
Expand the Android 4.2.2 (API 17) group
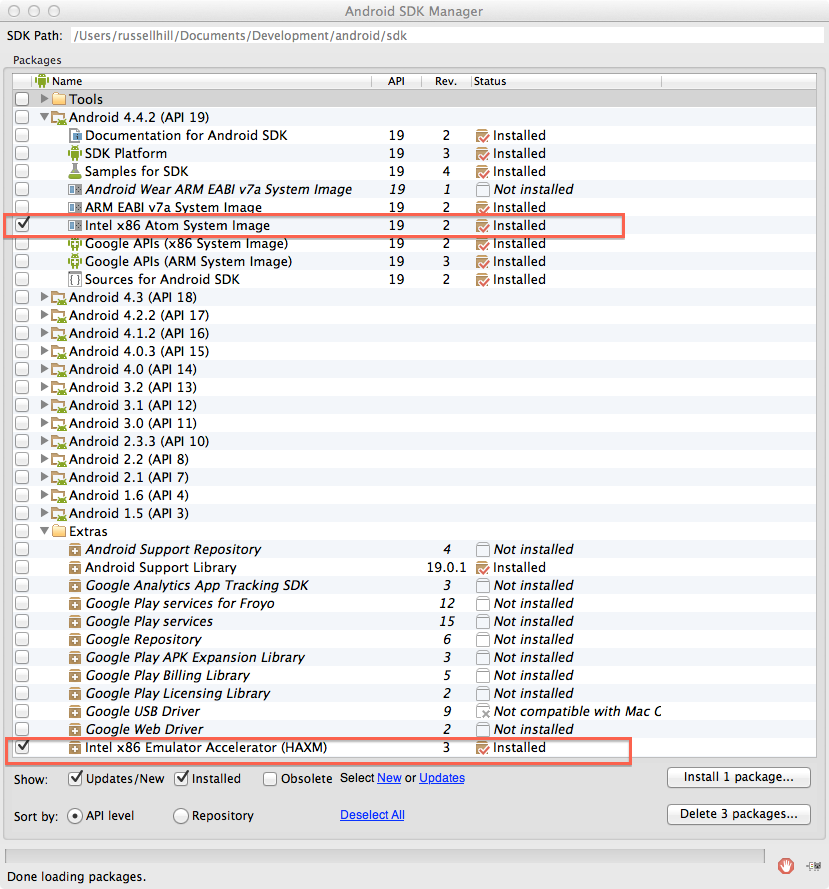(44, 315)
